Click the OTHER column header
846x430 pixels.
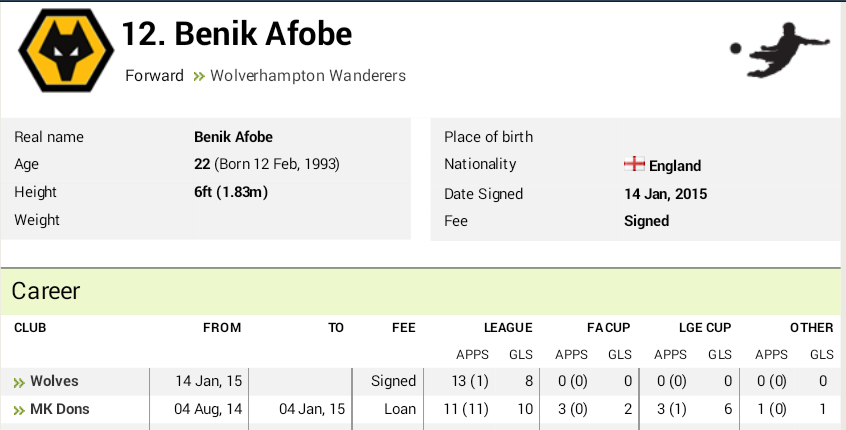[811, 328]
